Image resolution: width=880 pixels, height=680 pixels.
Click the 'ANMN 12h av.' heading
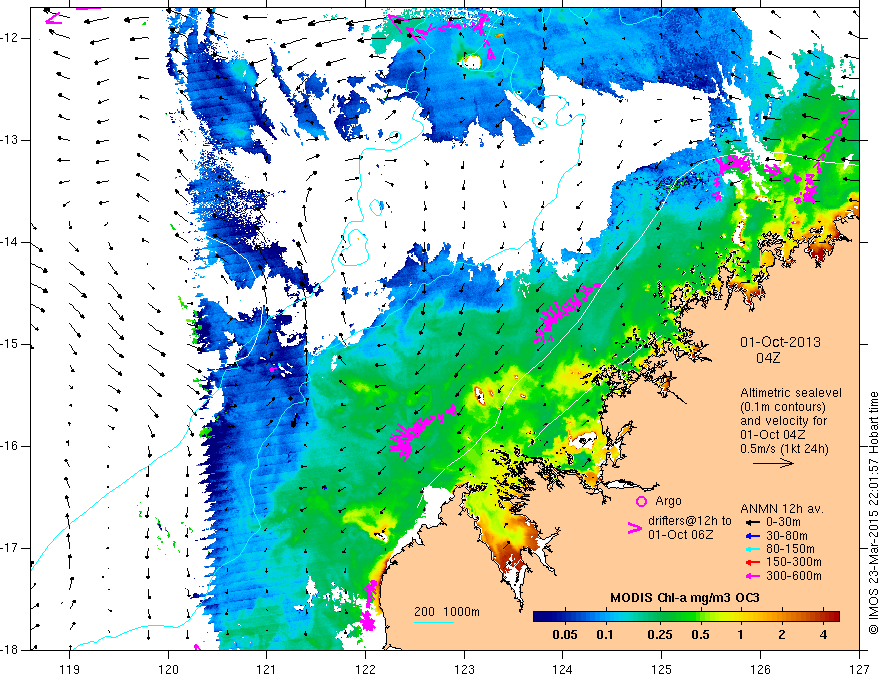[x=782, y=509]
